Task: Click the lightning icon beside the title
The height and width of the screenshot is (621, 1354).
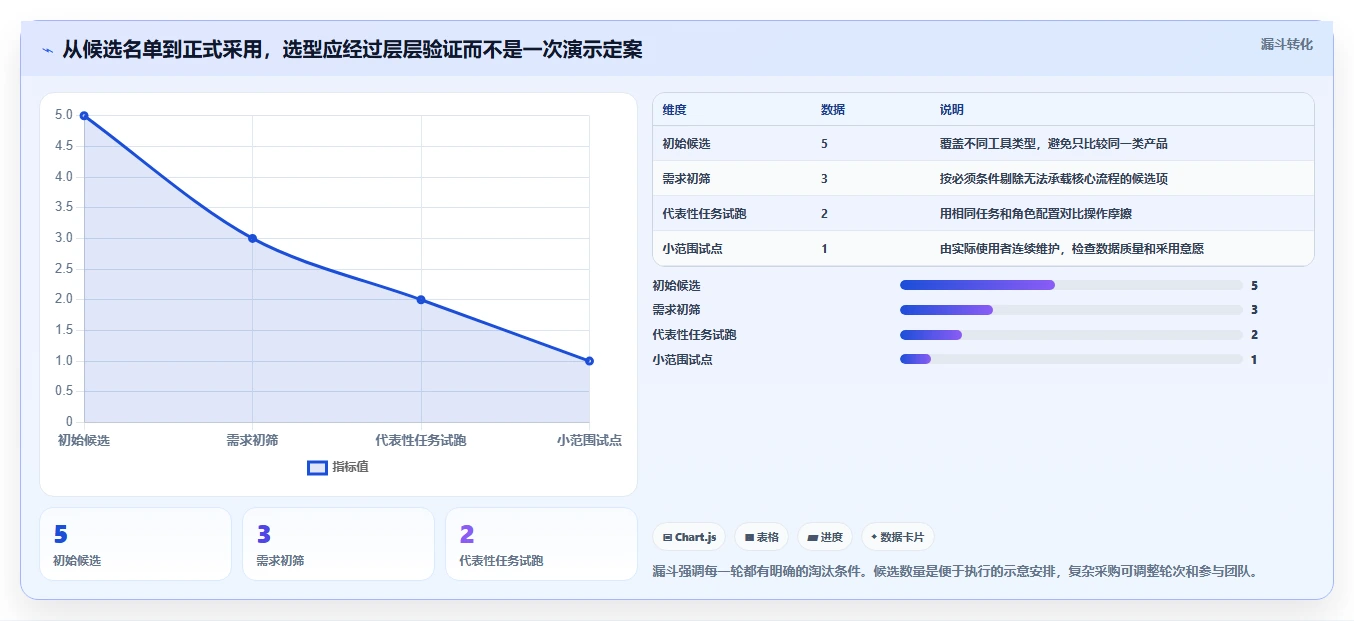Action: pyautogui.click(x=48, y=50)
